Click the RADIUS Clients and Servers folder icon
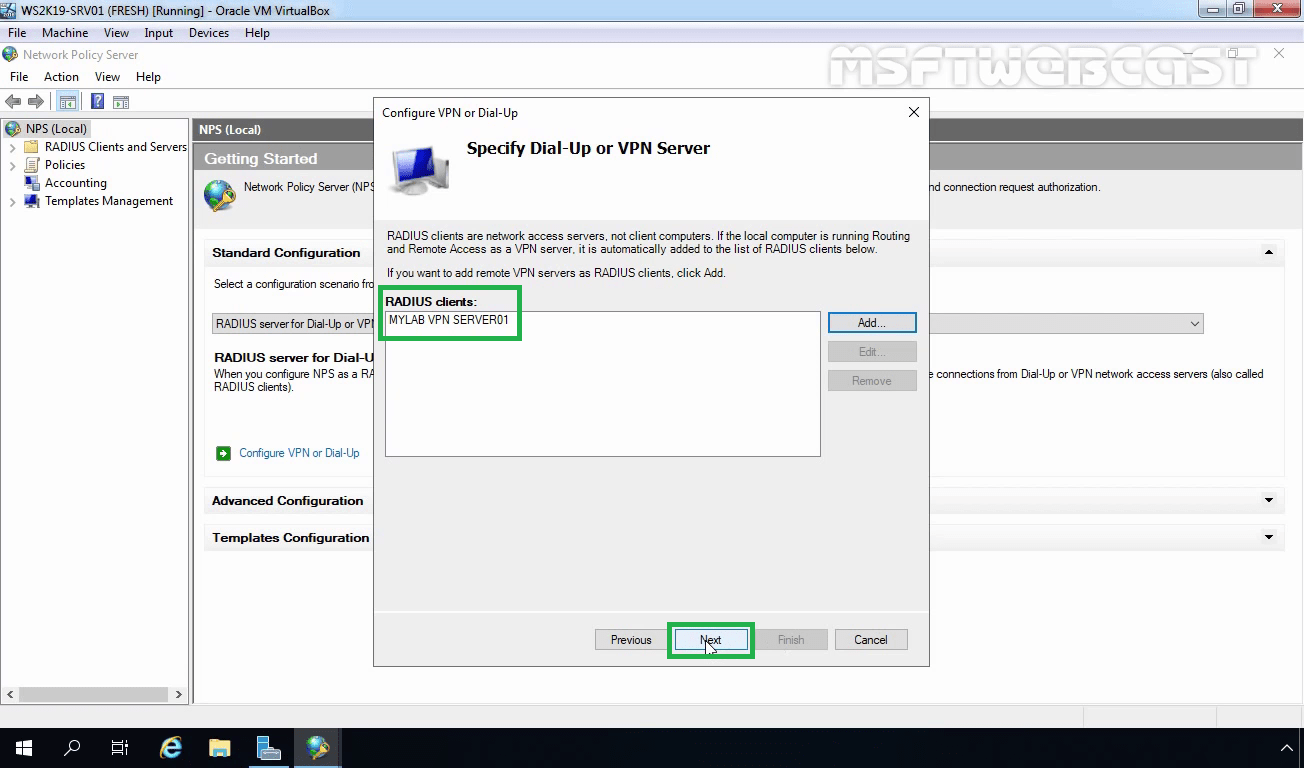Viewport: 1304px width, 768px height. click(x=33, y=146)
